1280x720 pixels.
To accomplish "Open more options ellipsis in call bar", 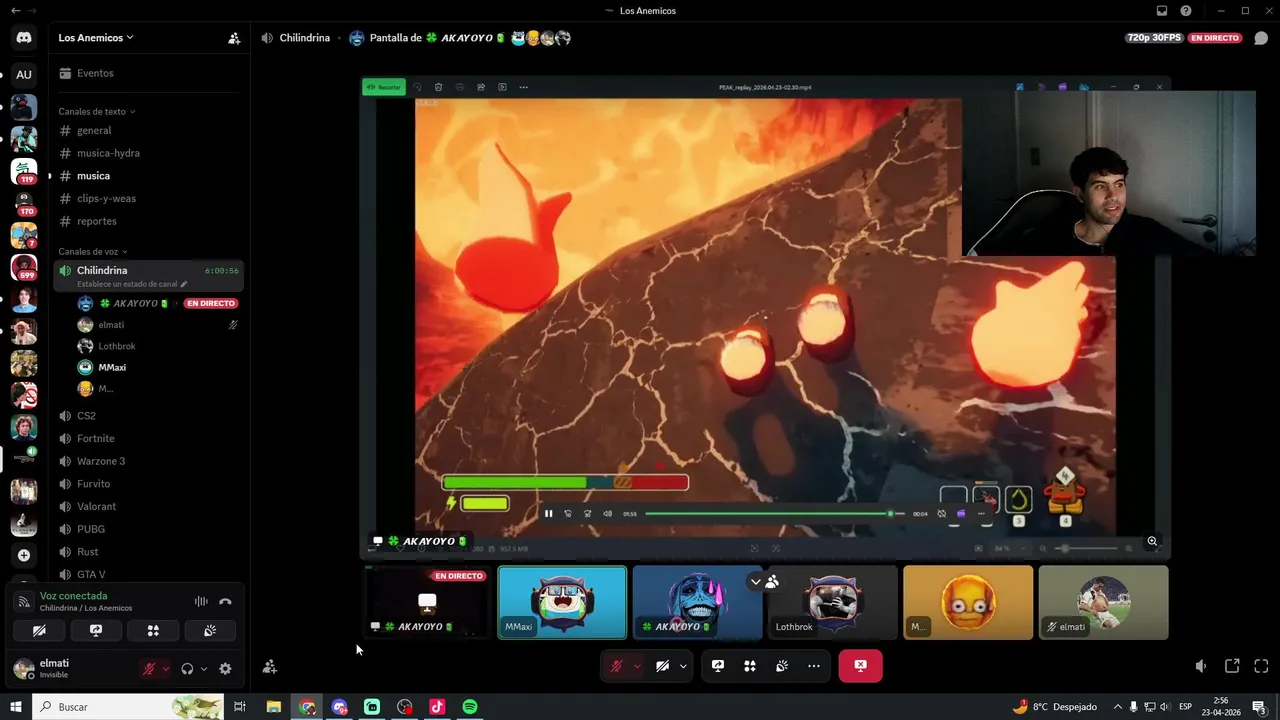I will [x=814, y=666].
